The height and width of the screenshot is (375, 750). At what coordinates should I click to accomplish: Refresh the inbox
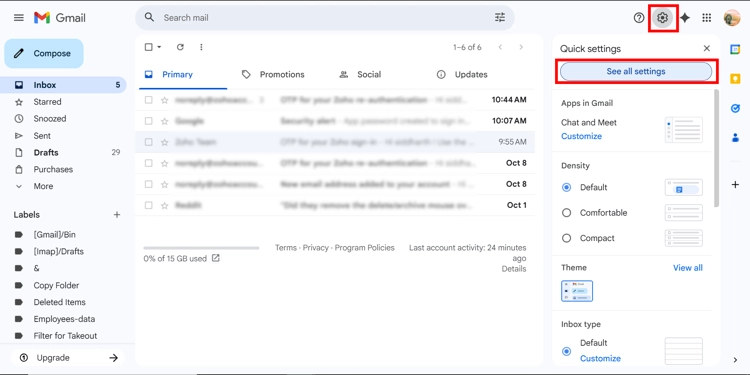180,47
